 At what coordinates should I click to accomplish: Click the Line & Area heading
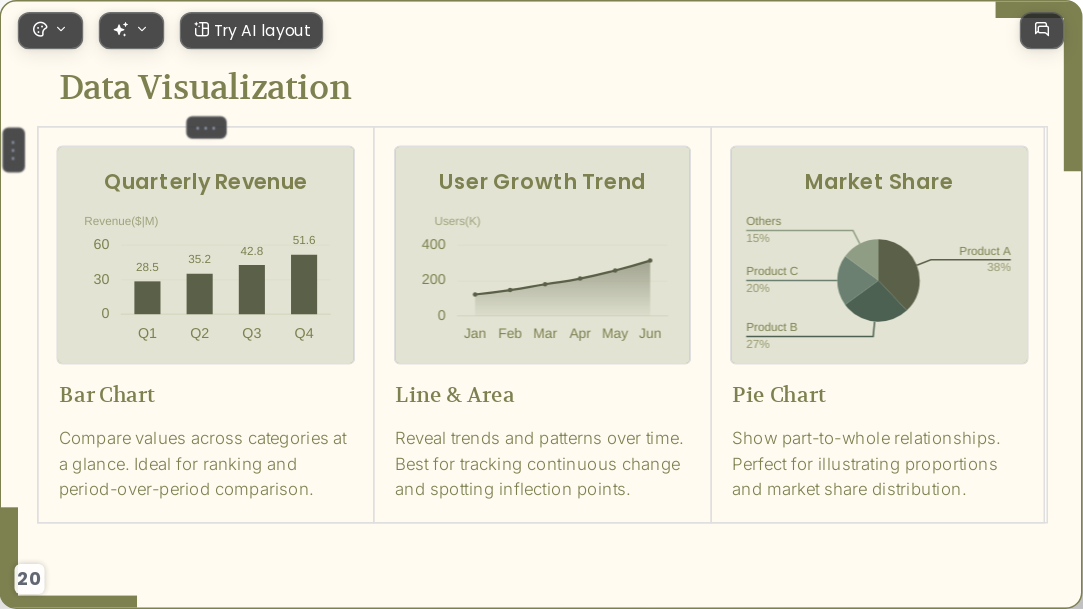(x=454, y=395)
